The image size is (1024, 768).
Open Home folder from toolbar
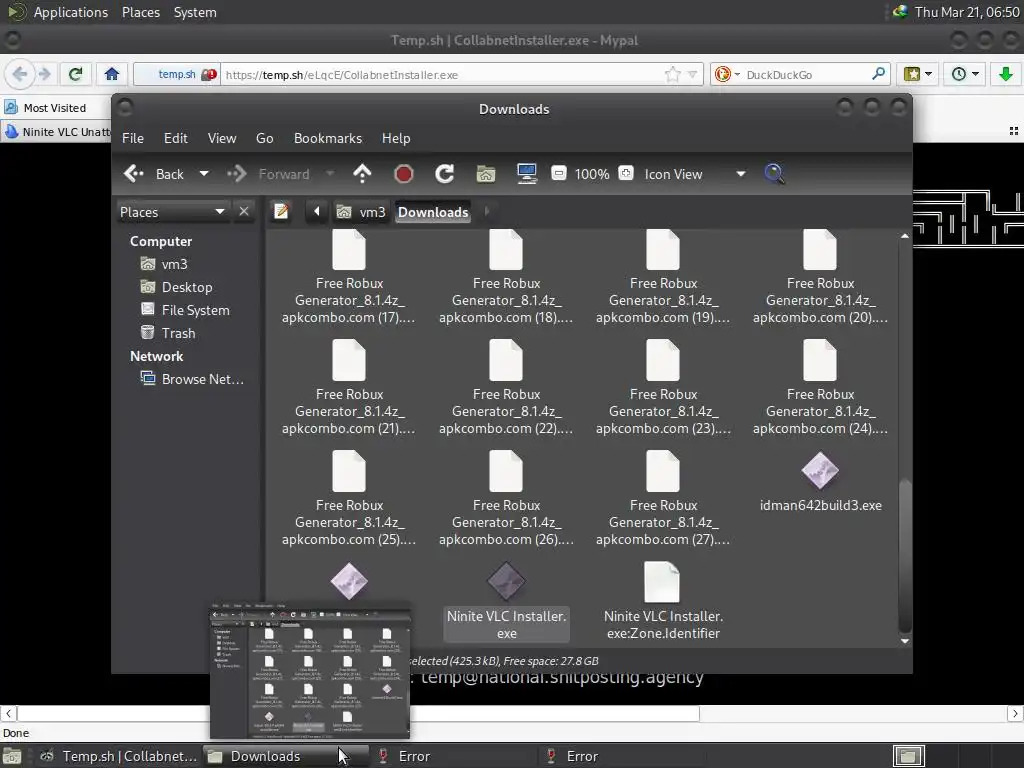(486, 174)
